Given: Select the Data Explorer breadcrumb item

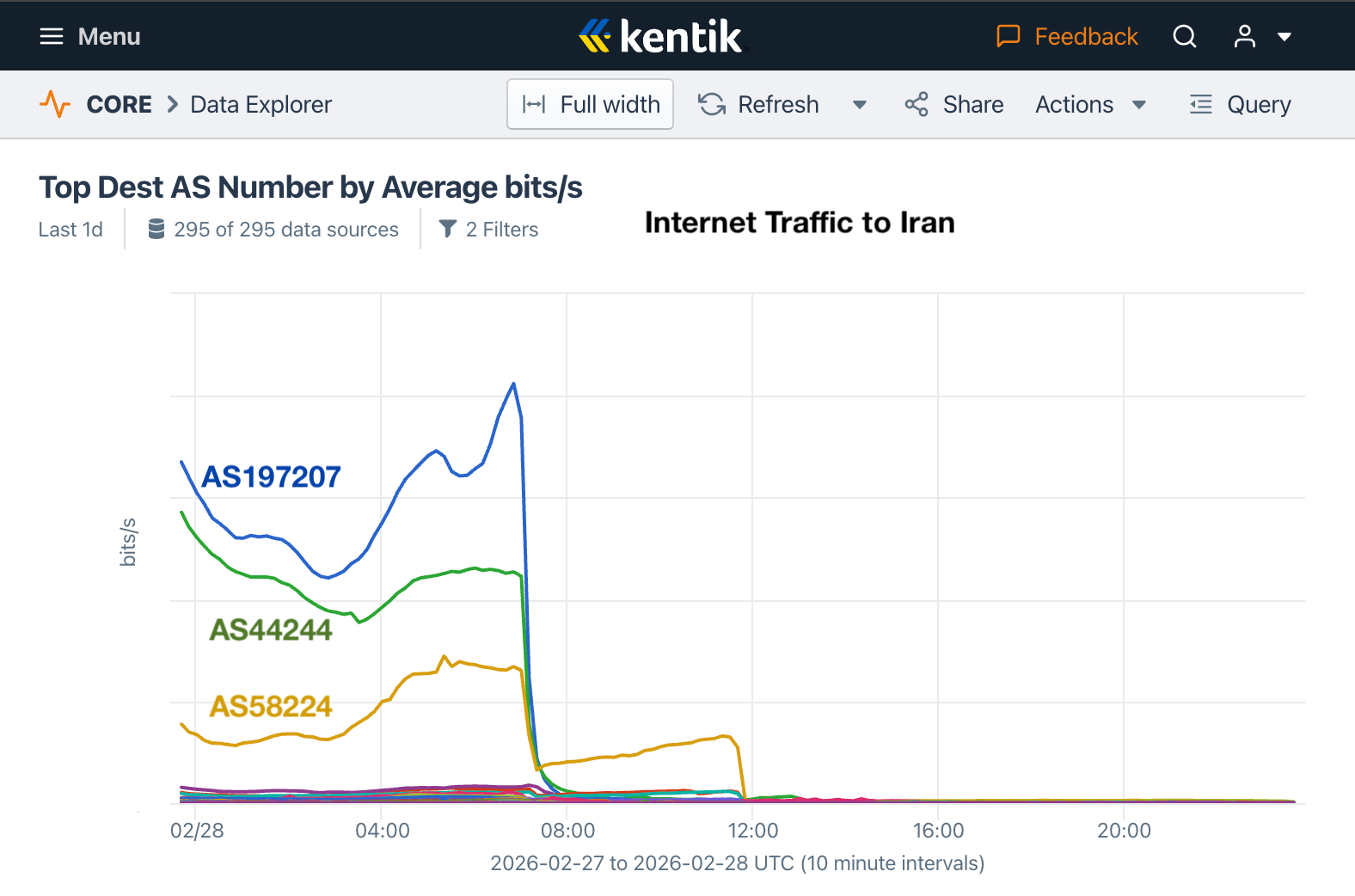Looking at the screenshot, I should point(261,104).
